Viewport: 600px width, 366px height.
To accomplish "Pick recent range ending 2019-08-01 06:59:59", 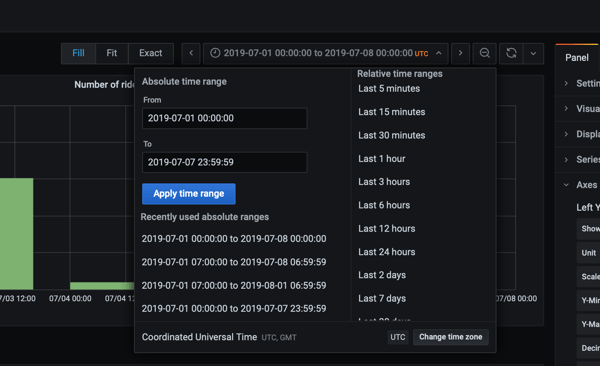I will (234, 286).
